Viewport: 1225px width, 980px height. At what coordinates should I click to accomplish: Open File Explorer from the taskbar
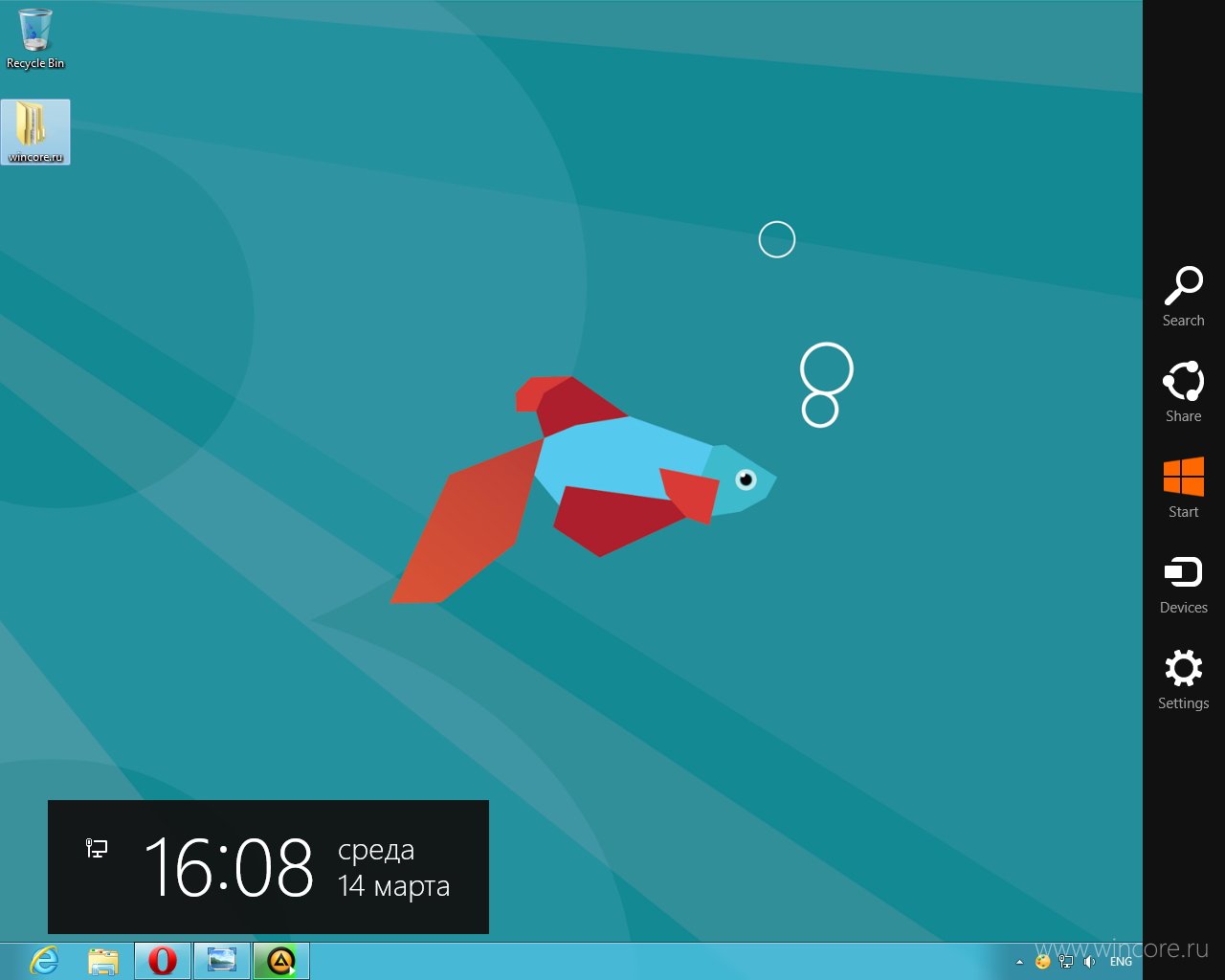point(102,961)
